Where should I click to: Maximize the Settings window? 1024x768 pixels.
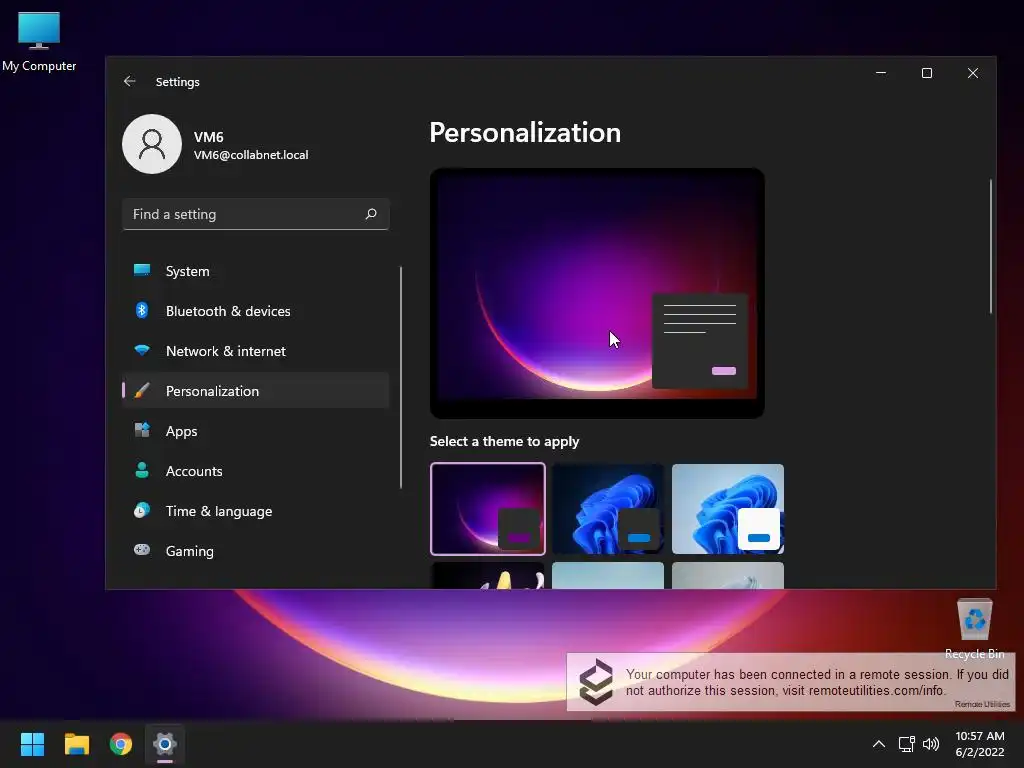[927, 73]
